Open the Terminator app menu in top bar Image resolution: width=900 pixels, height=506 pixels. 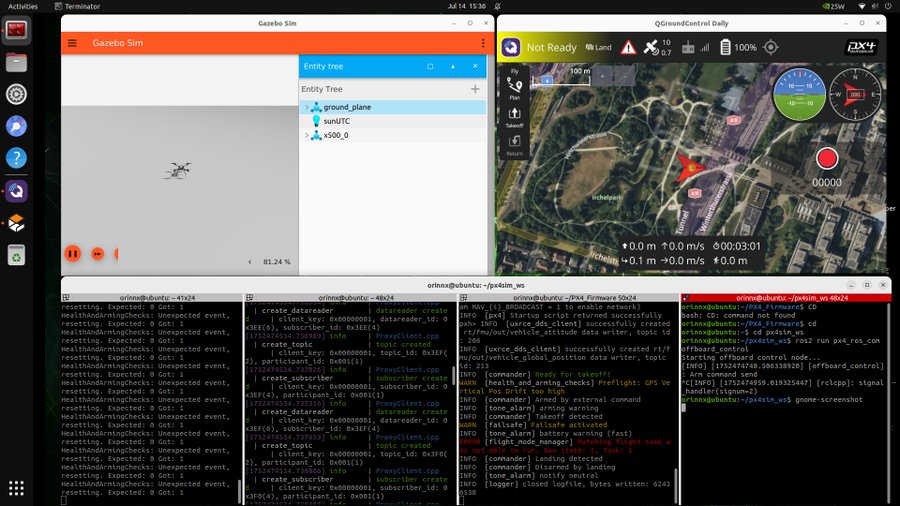[x=77, y=6]
